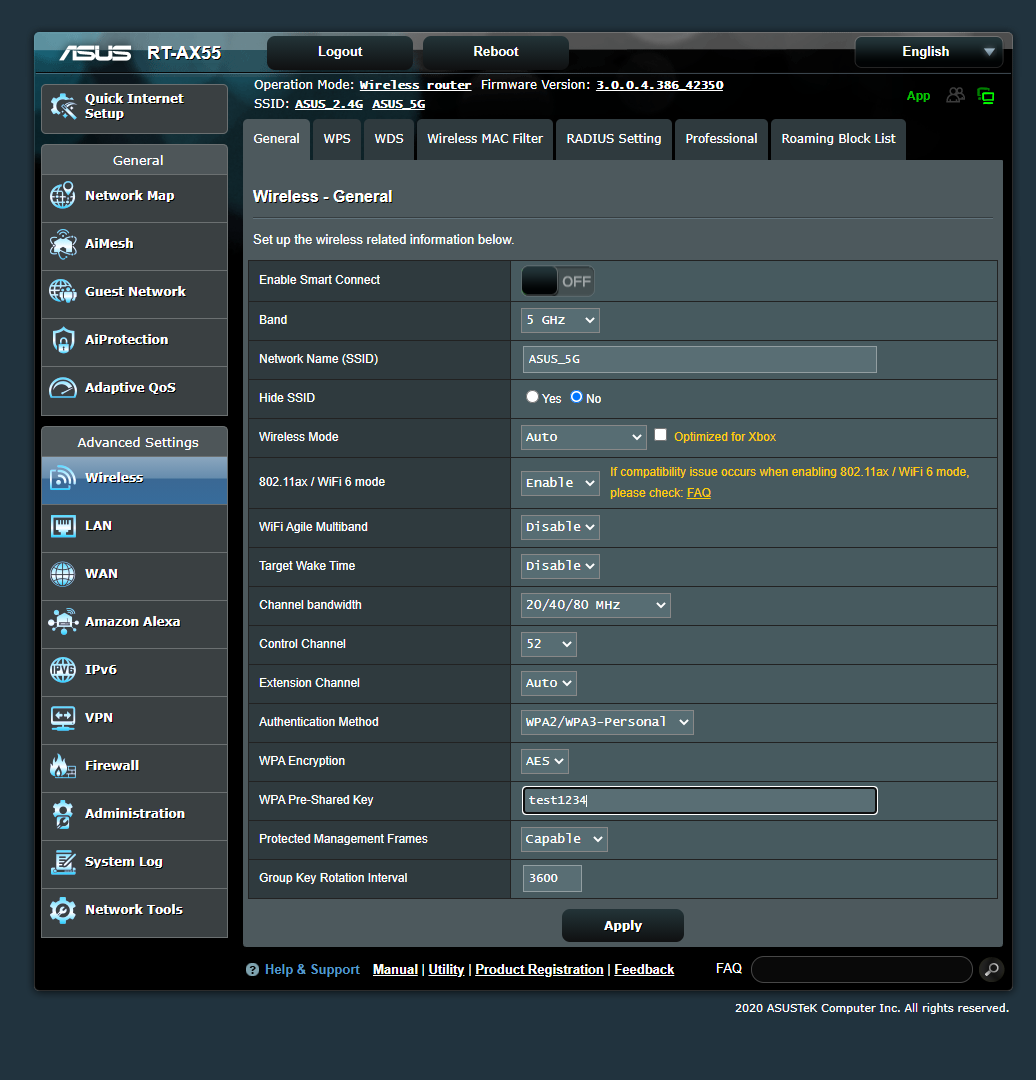1036x1080 pixels.
Task: Open AiMesh icon in sidebar
Action: (x=63, y=244)
